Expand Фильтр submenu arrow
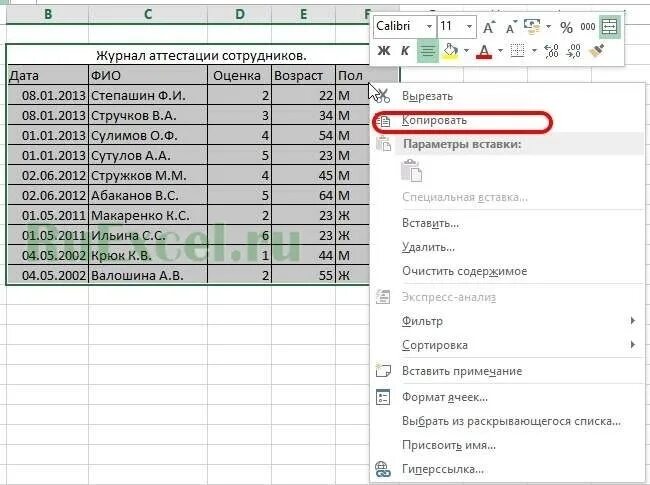This screenshot has height=485, width=650. click(633, 320)
